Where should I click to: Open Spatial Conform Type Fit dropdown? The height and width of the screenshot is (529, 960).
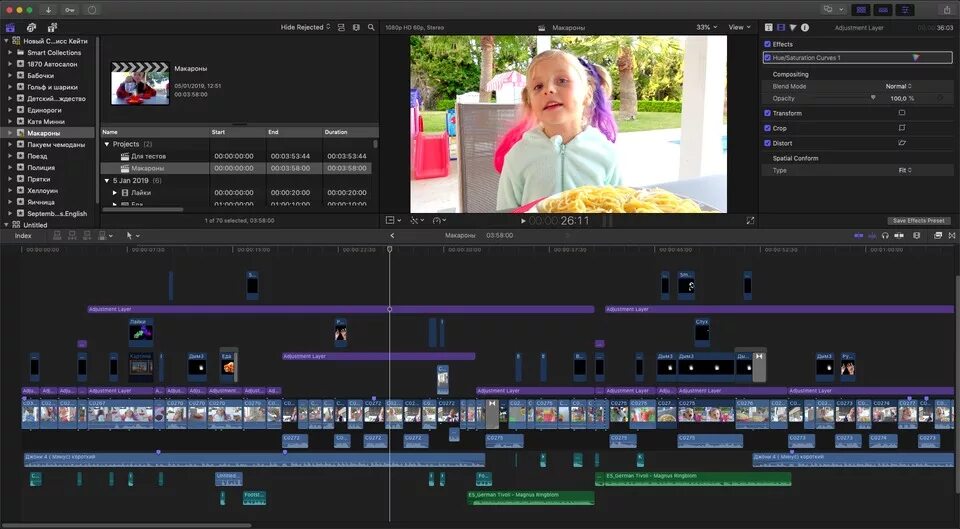click(905, 170)
